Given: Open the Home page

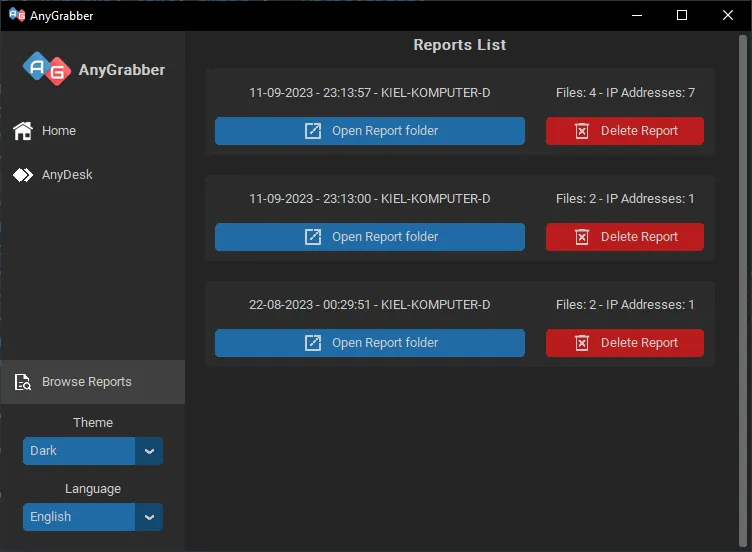Looking at the screenshot, I should 93,130.
